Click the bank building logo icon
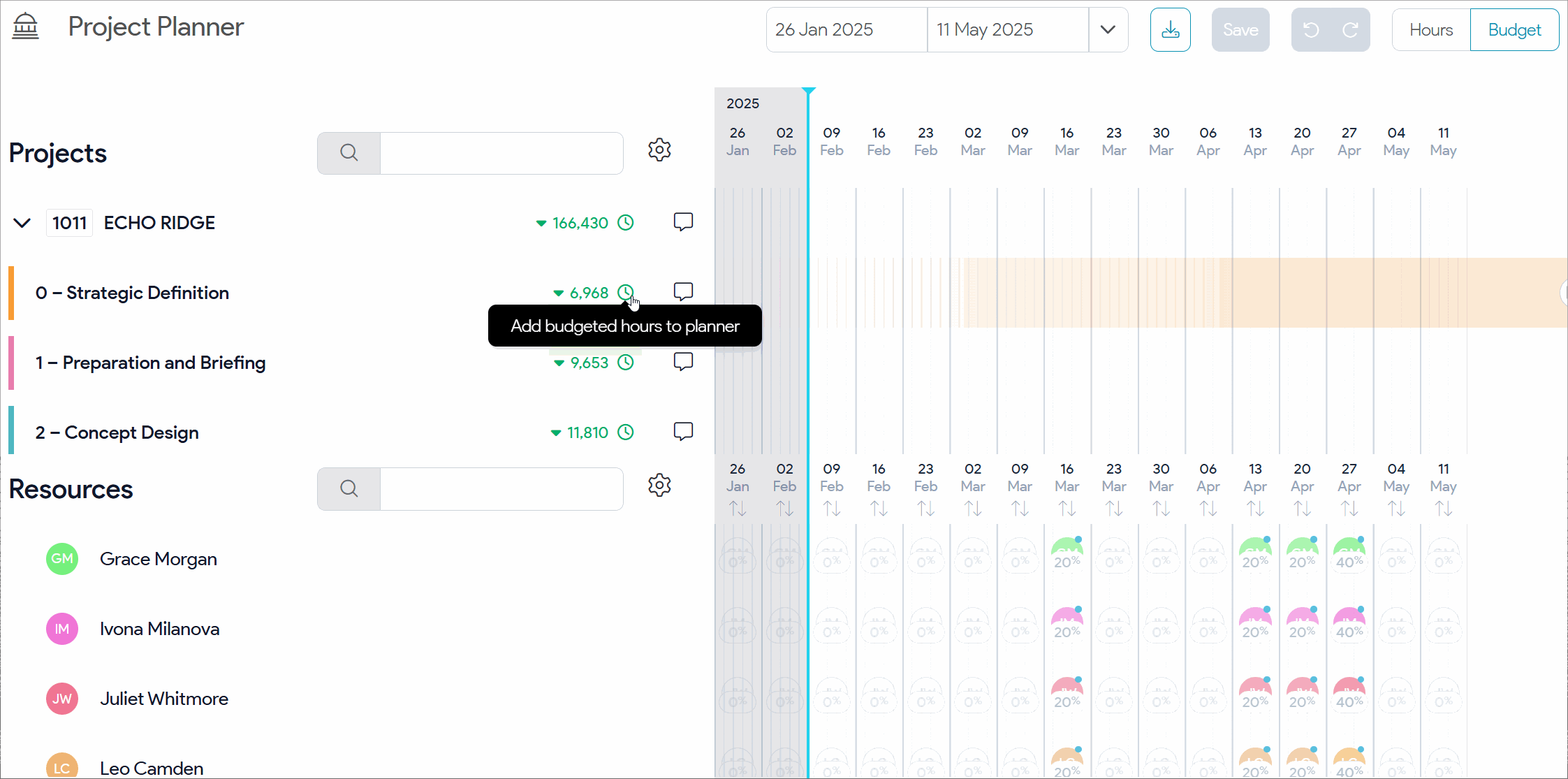 [x=26, y=27]
